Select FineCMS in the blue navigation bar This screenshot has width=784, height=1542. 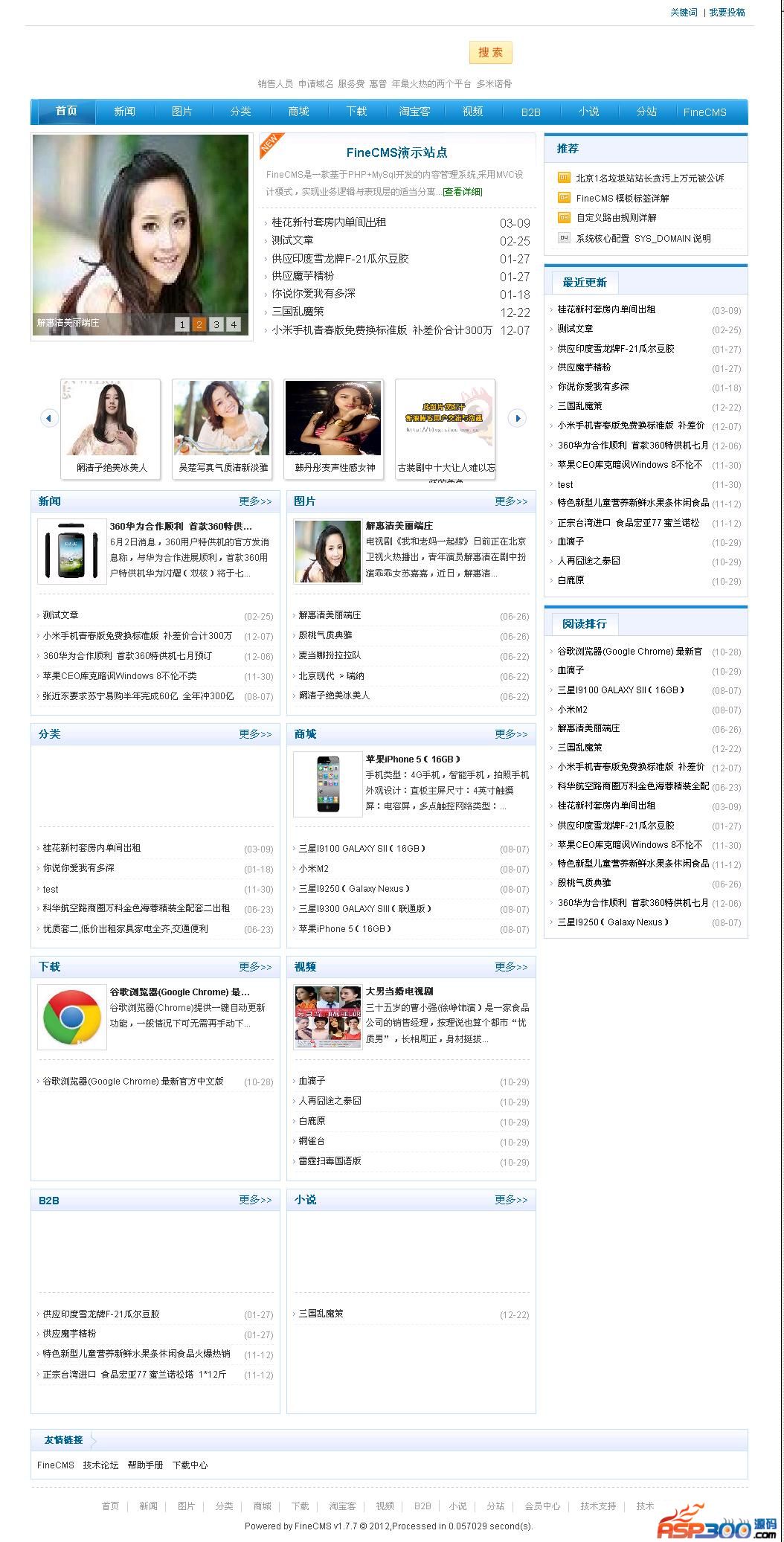(704, 112)
